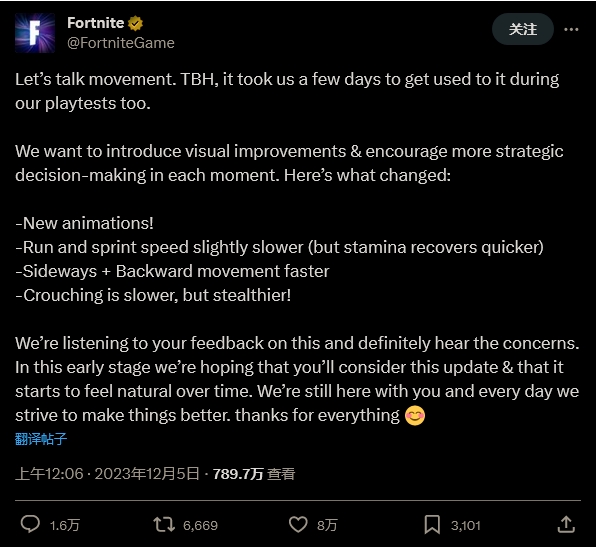Open the Fortnite profile avatar
The height and width of the screenshot is (547, 596).
coord(35,33)
